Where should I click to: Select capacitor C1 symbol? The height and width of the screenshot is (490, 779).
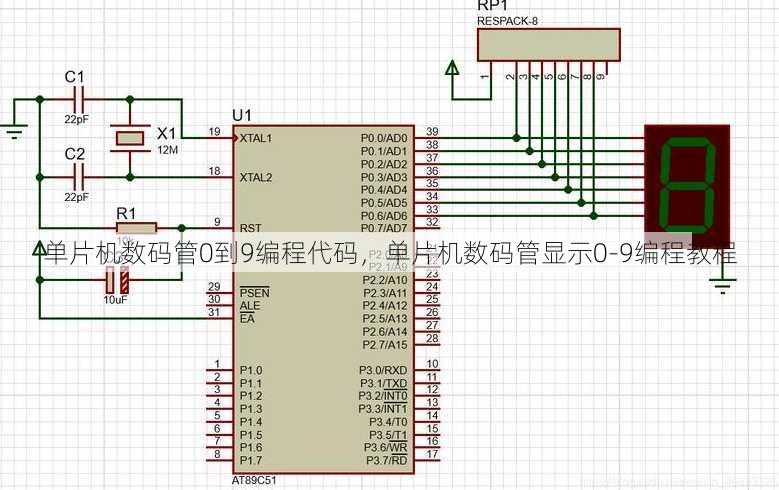tap(79, 99)
